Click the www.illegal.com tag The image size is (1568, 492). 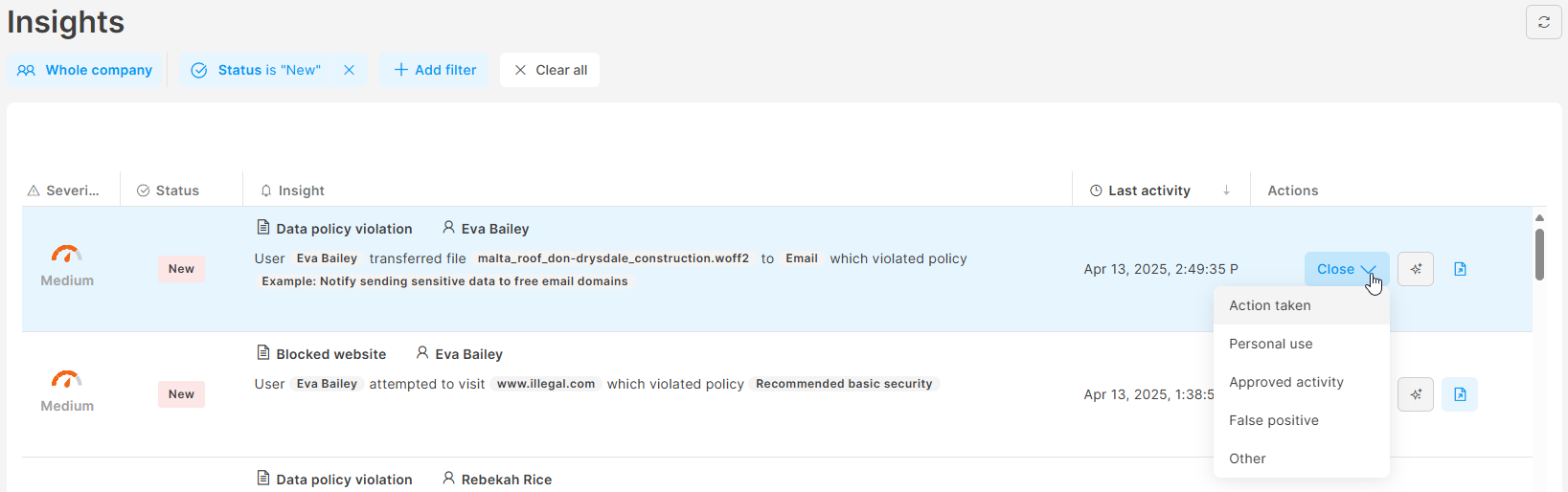(x=546, y=384)
